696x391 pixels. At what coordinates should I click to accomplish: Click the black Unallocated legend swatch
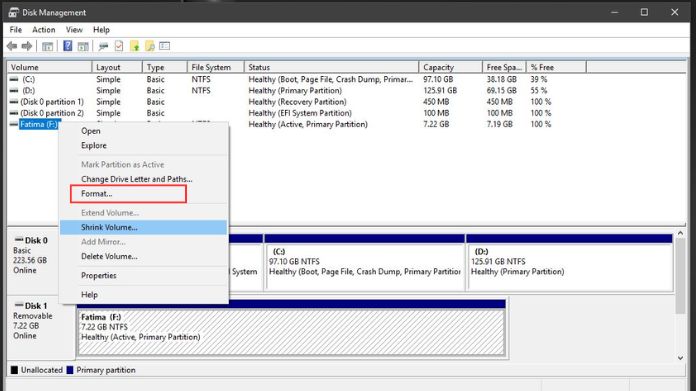coord(14,370)
